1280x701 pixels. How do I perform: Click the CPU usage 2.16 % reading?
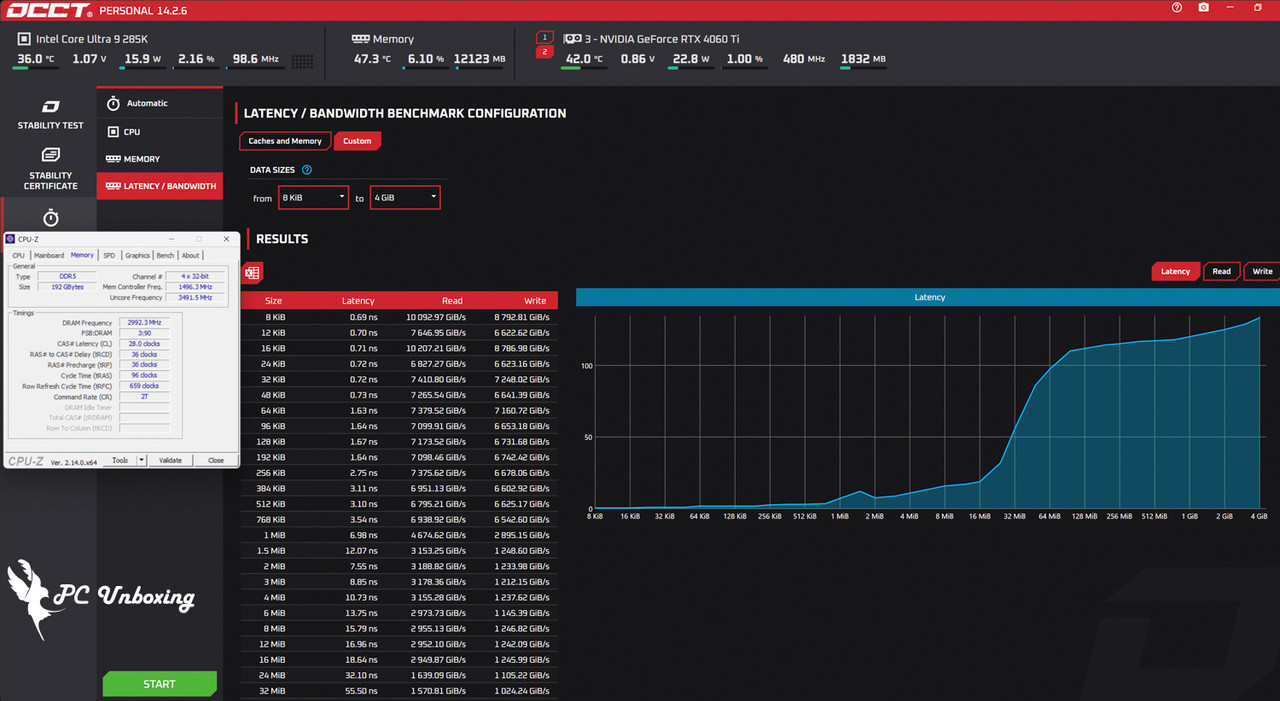click(196, 59)
